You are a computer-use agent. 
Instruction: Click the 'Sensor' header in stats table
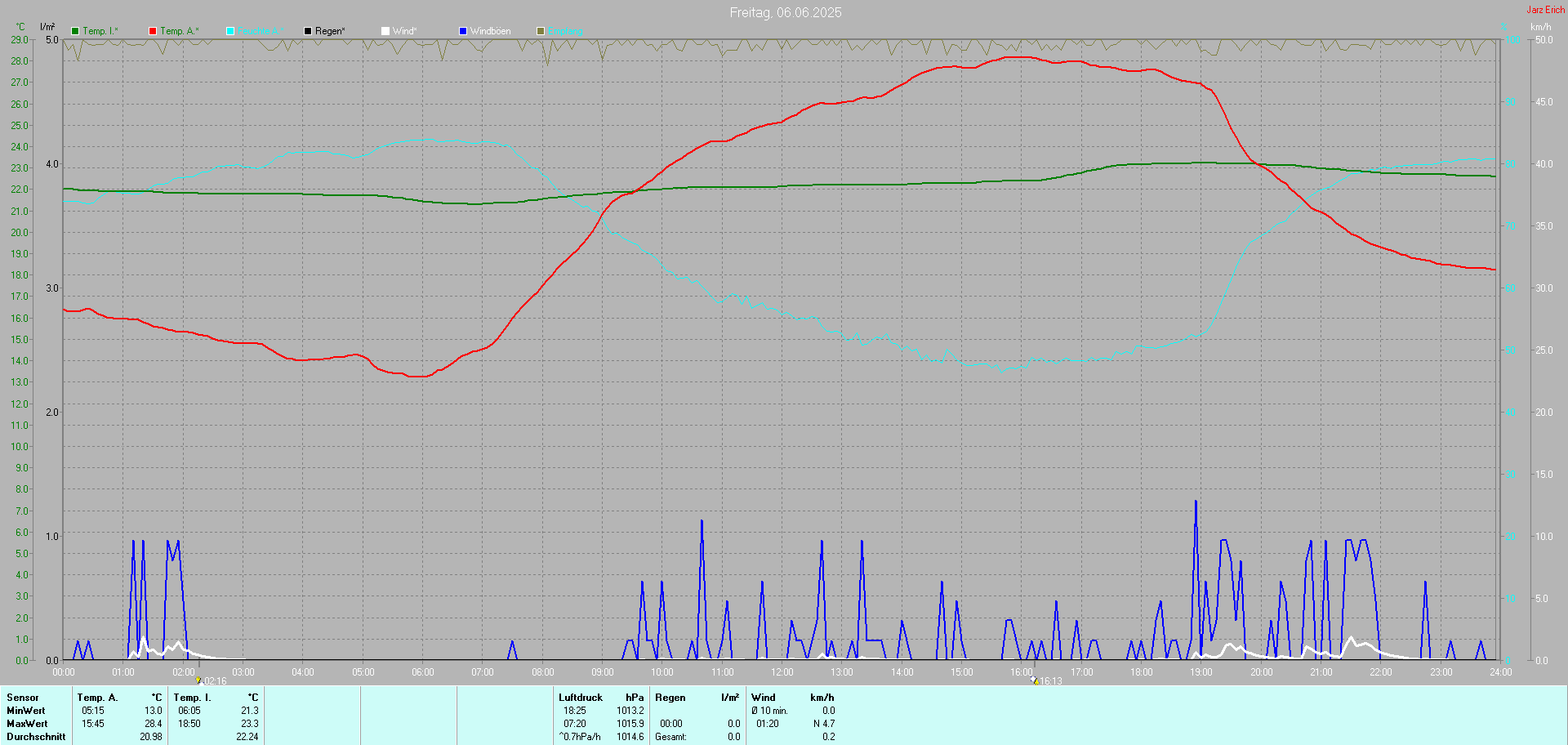click(x=23, y=698)
